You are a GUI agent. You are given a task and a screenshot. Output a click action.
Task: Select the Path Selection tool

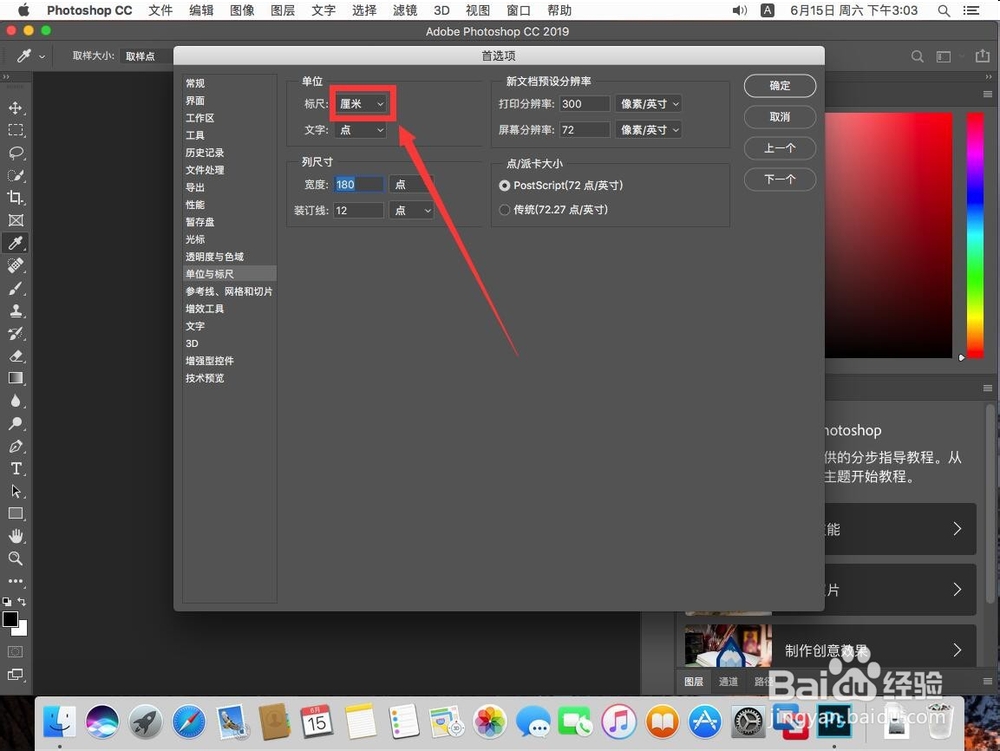point(15,491)
